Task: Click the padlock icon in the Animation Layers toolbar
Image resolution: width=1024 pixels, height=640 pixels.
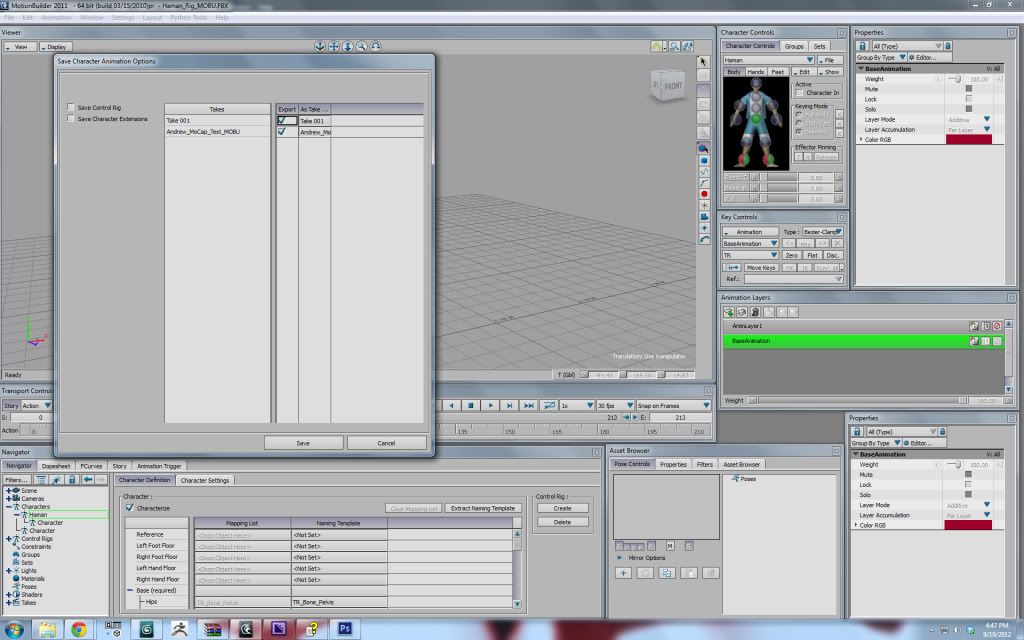Action: (755, 312)
